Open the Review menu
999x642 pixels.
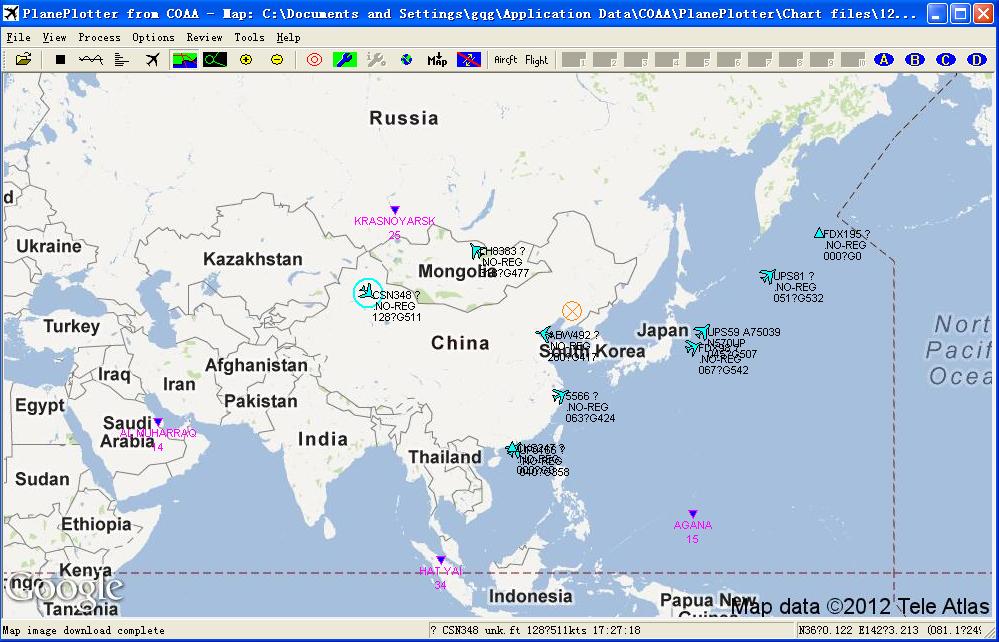point(205,38)
